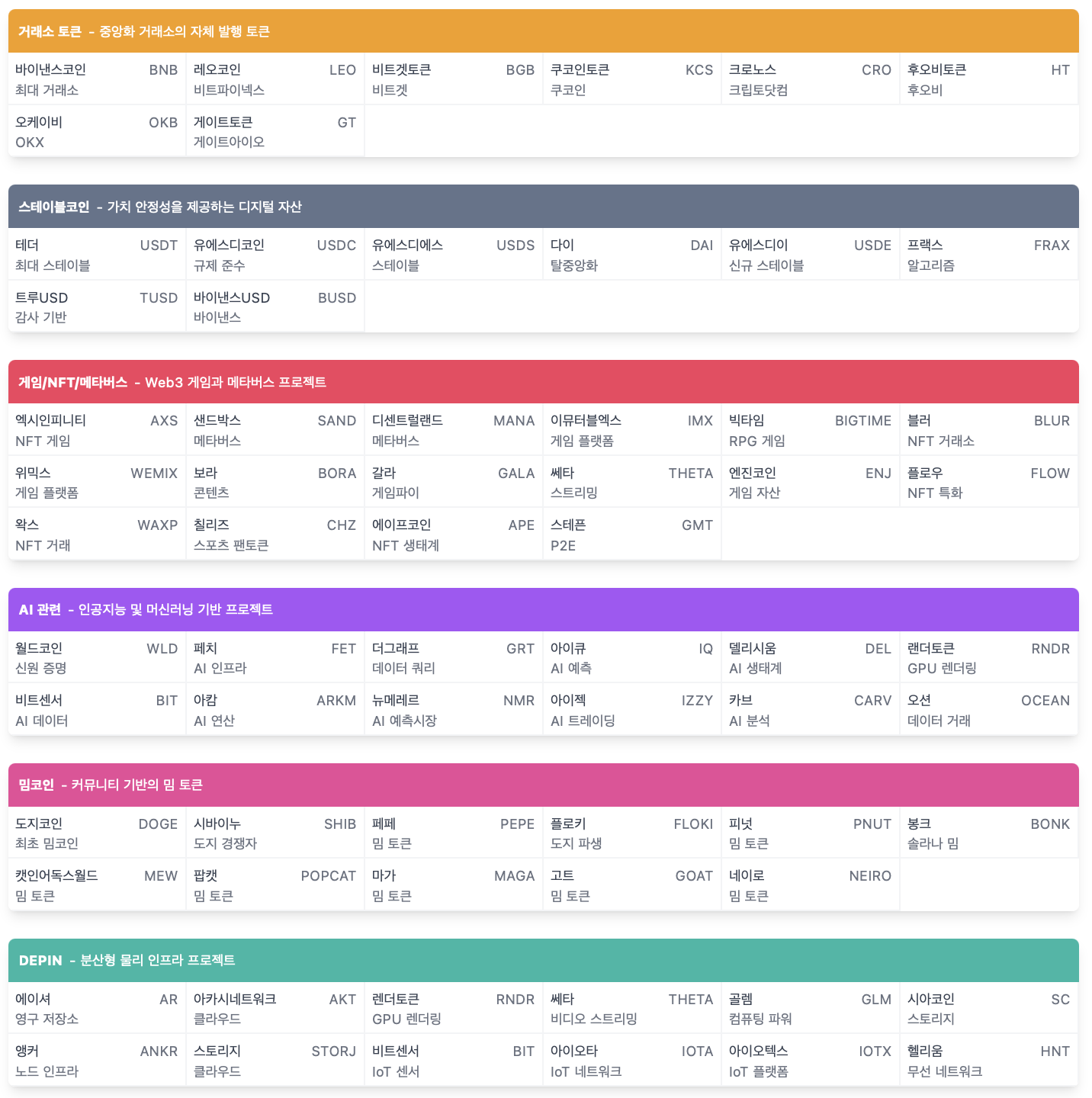This screenshot has width=1092, height=1098.
Task: Click the DEPIN category header
Action: (x=544, y=960)
